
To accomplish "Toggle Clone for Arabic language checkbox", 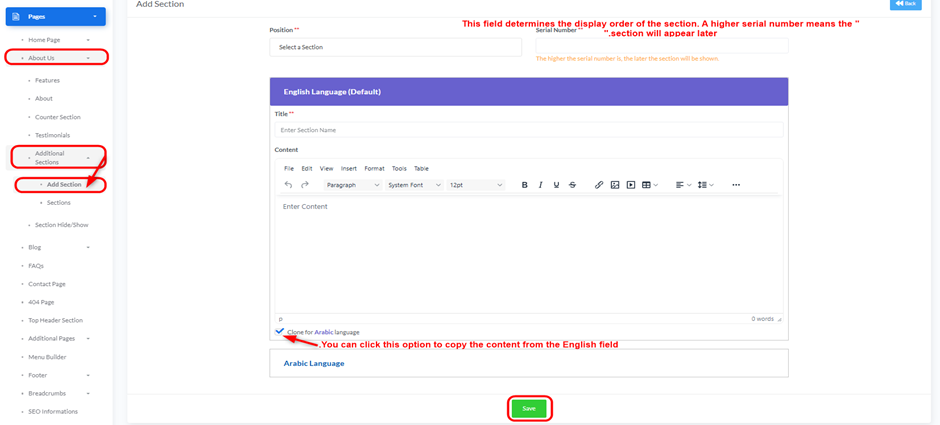I will tap(280, 331).
